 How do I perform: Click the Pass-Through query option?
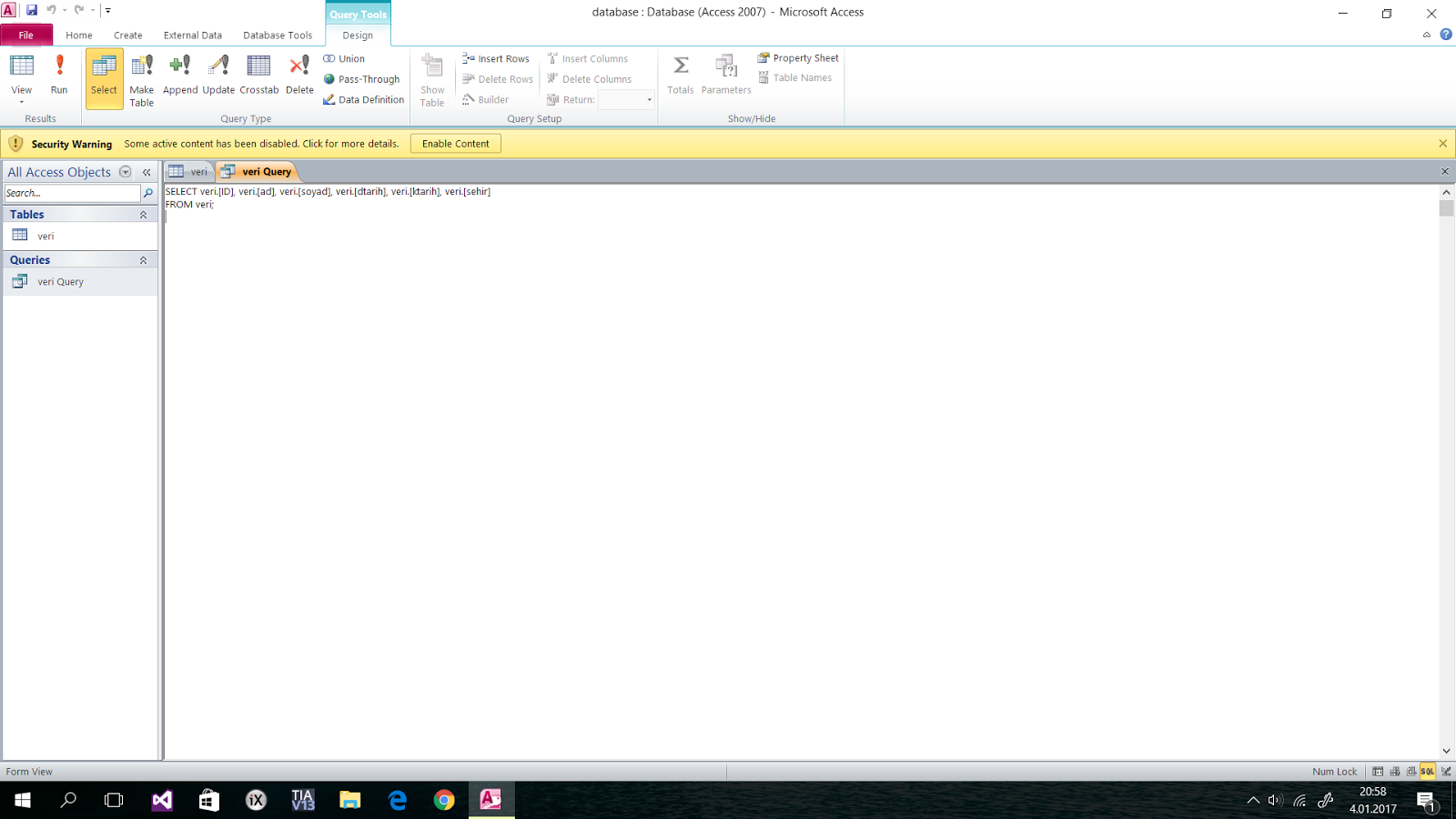click(x=361, y=79)
